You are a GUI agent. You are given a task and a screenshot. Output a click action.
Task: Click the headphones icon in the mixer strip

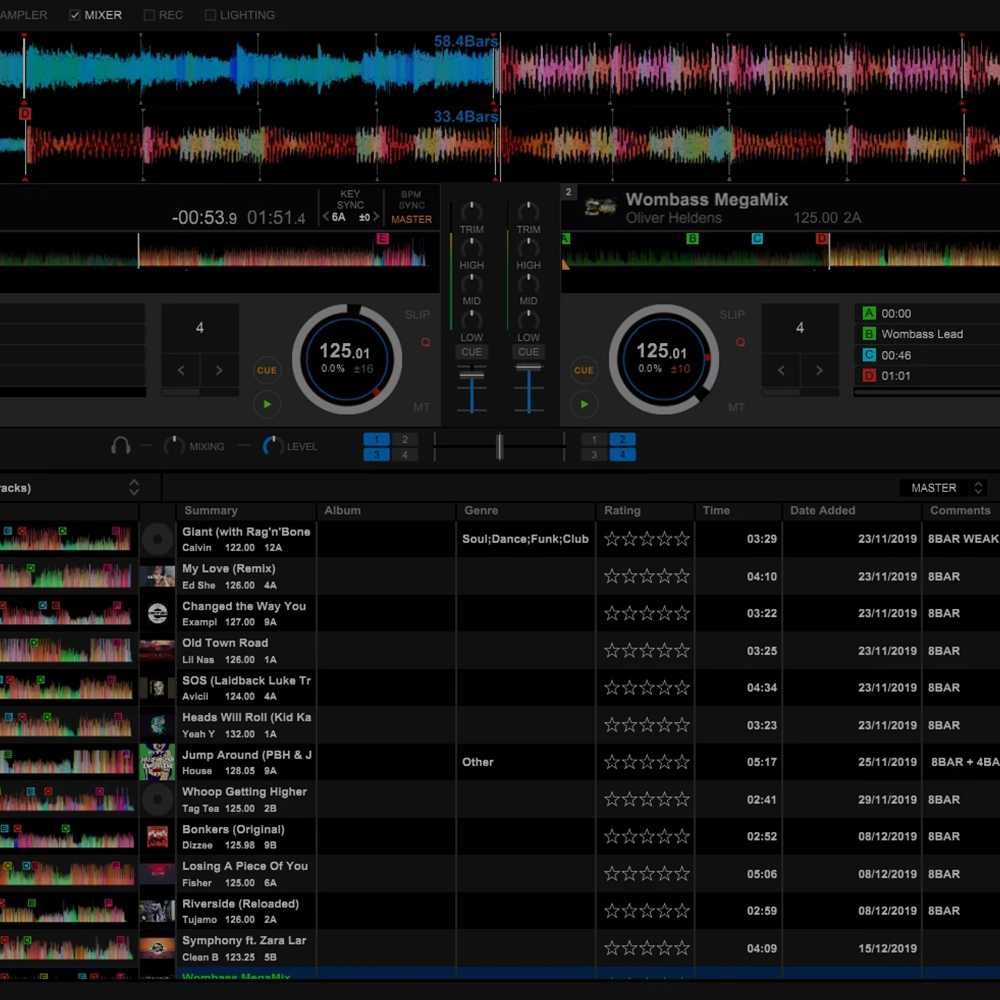(121, 446)
